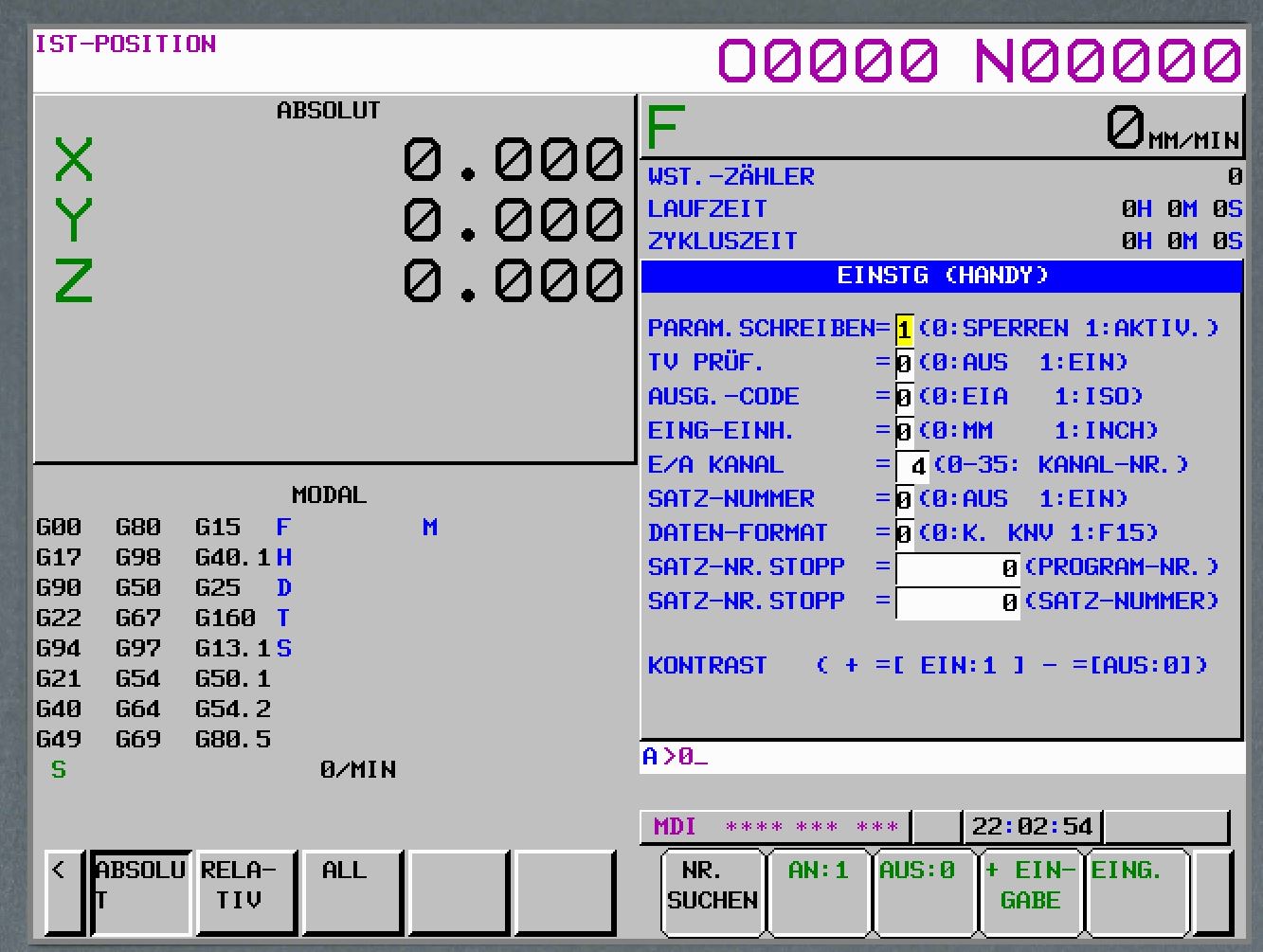Image resolution: width=1263 pixels, height=952 pixels.
Task: Click SATZ-NR. STOPP block number field
Action: pos(957,602)
